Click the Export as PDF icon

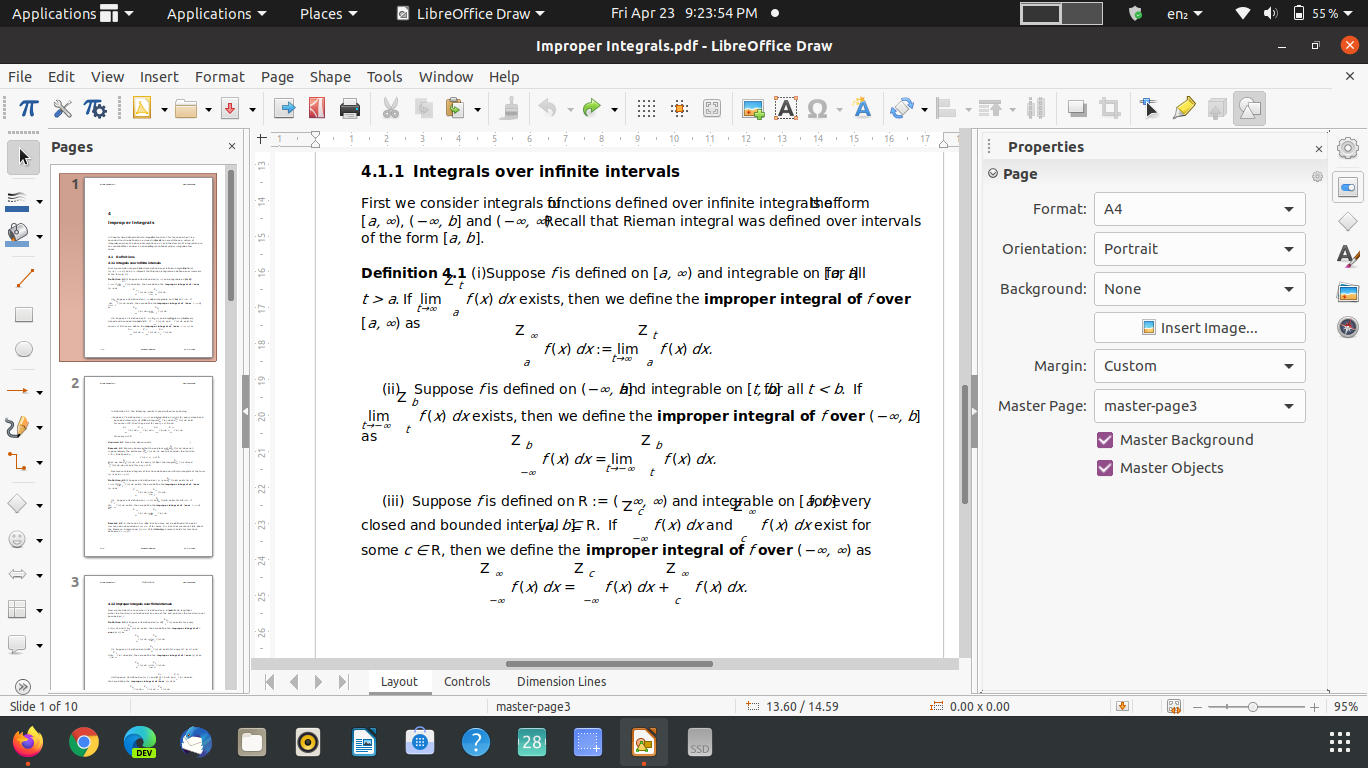tap(317, 108)
